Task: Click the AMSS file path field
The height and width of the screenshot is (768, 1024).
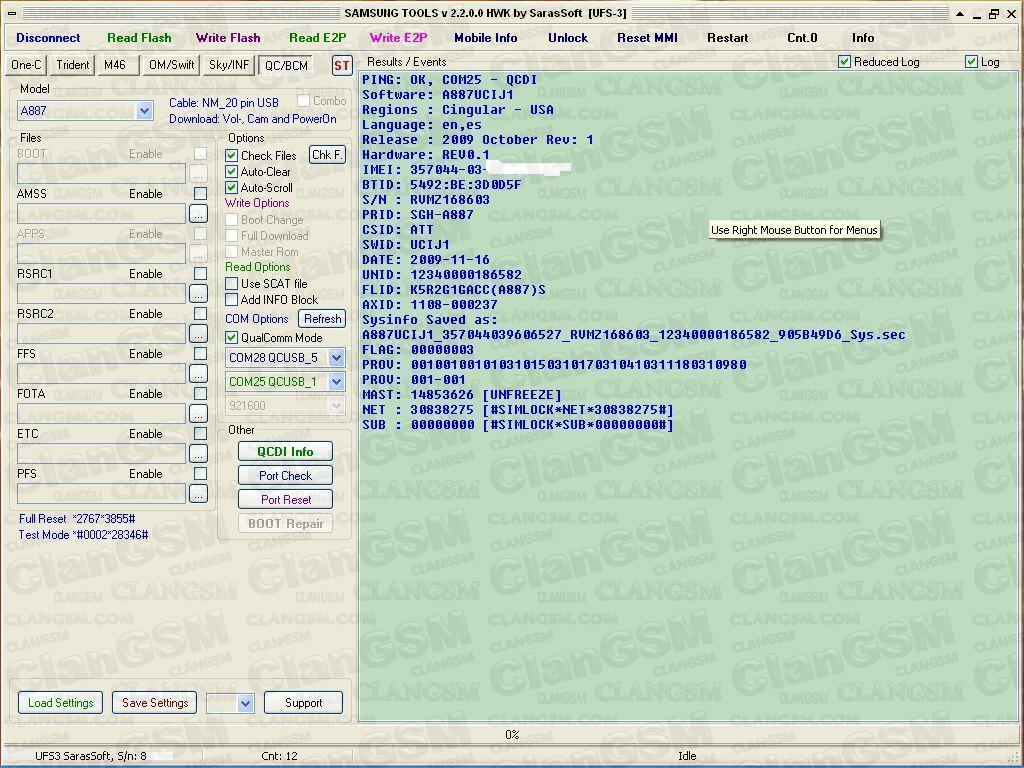Action: (101, 214)
